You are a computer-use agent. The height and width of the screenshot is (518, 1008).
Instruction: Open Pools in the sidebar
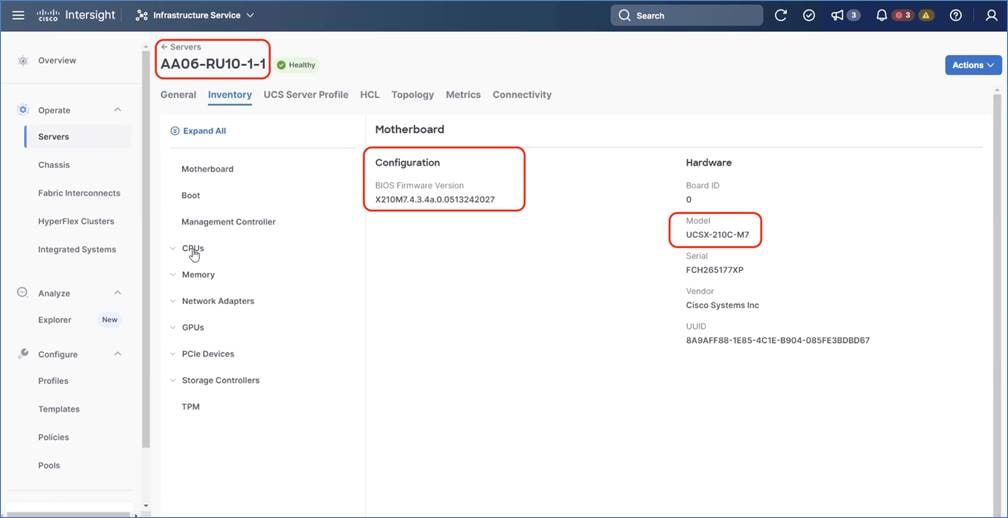[50, 465]
